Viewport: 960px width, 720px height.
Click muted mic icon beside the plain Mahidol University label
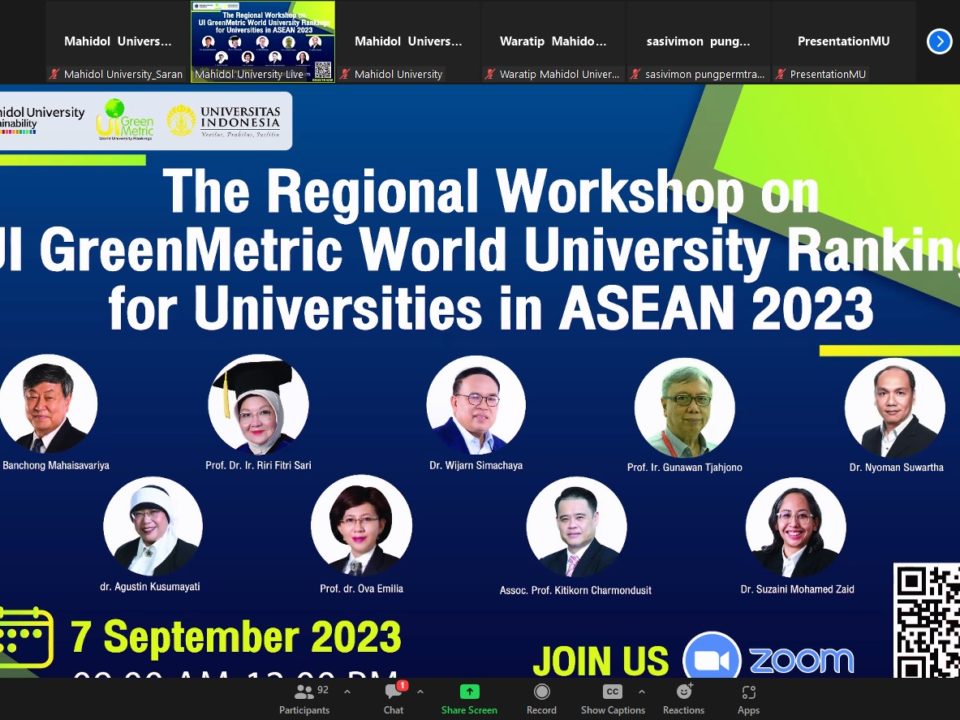click(x=345, y=74)
